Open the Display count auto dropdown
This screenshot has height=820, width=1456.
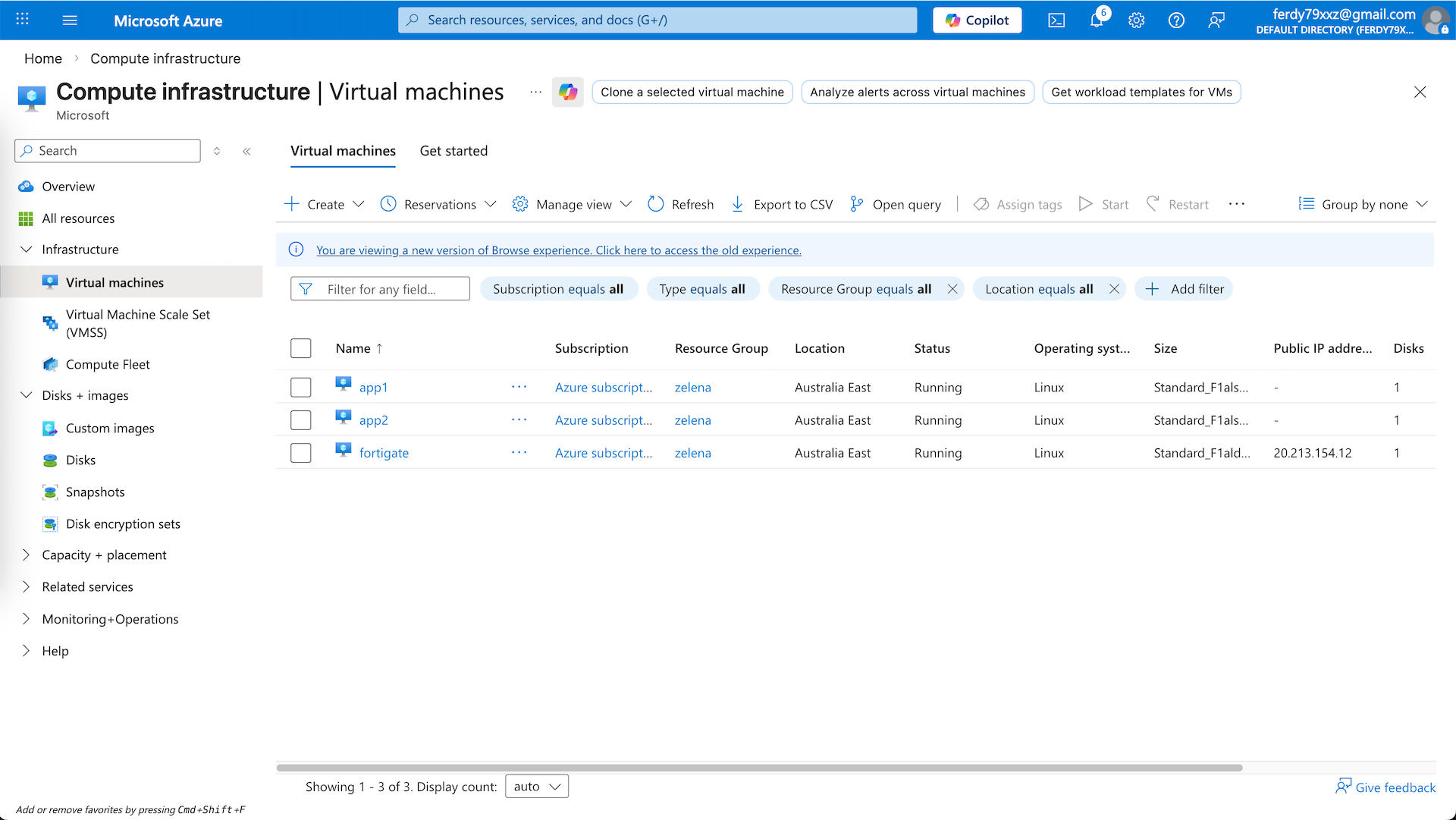(537, 787)
